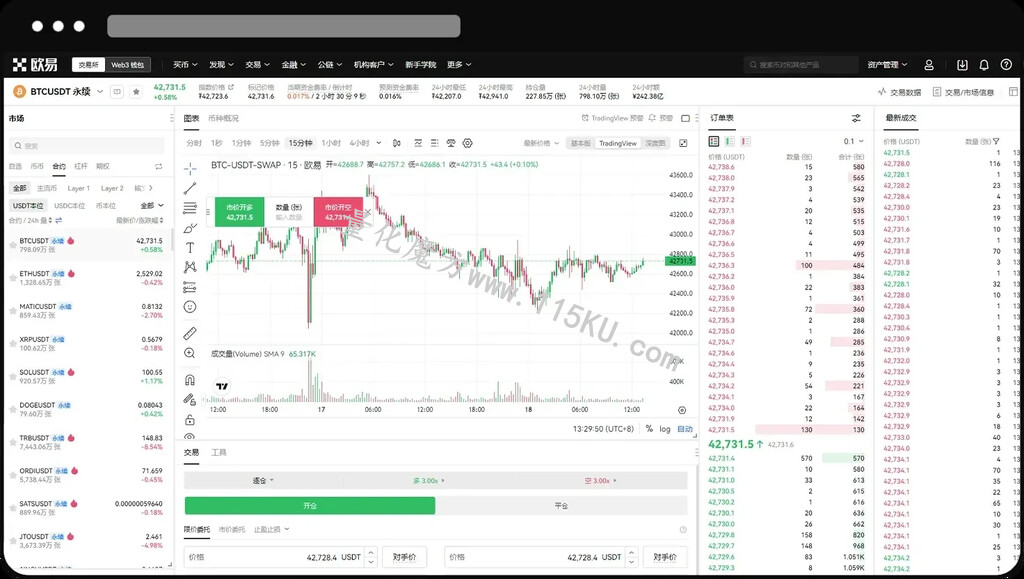
Task: Activate the ruler measure tool
Action: click(x=190, y=334)
